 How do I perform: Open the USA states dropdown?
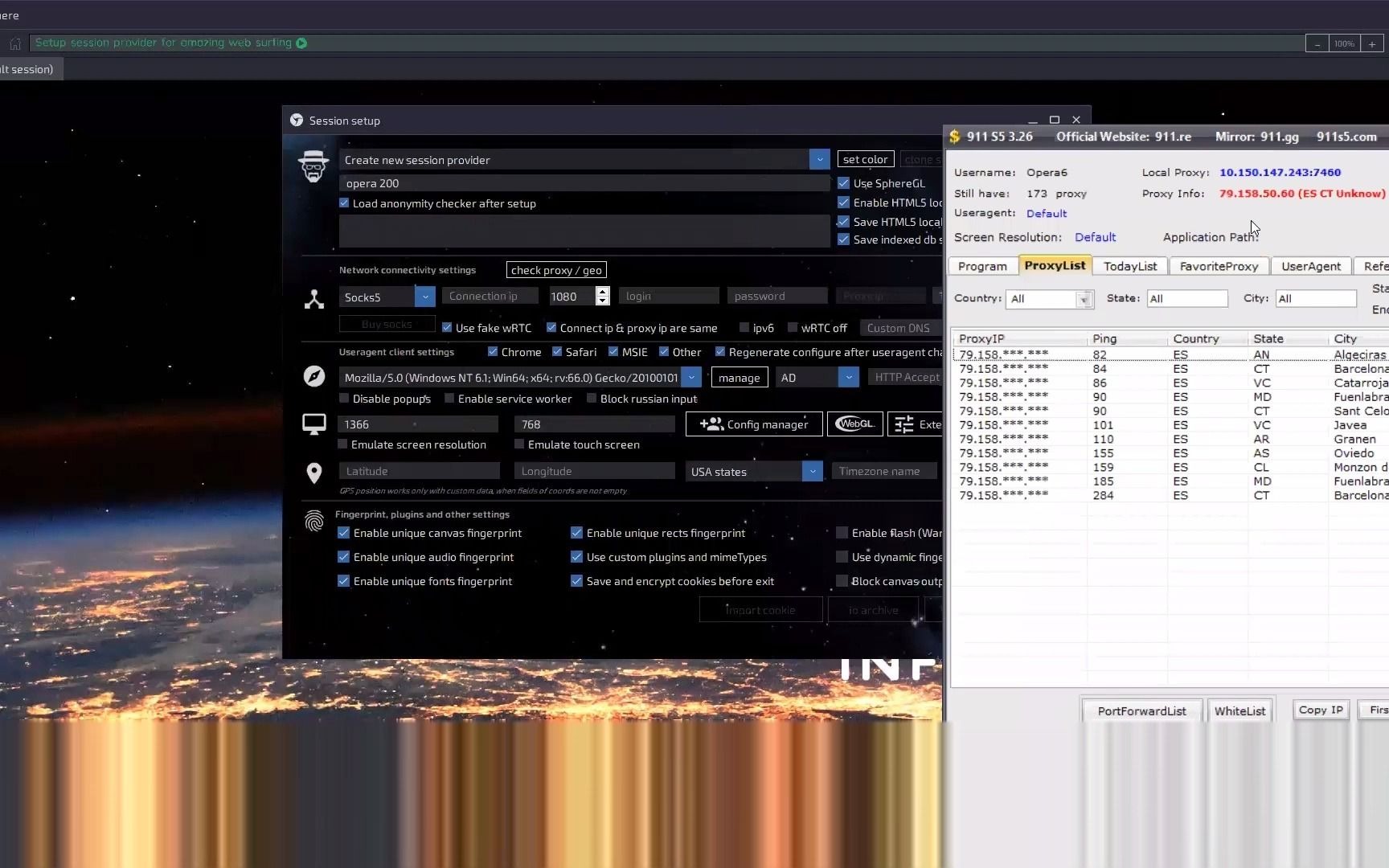tap(813, 472)
